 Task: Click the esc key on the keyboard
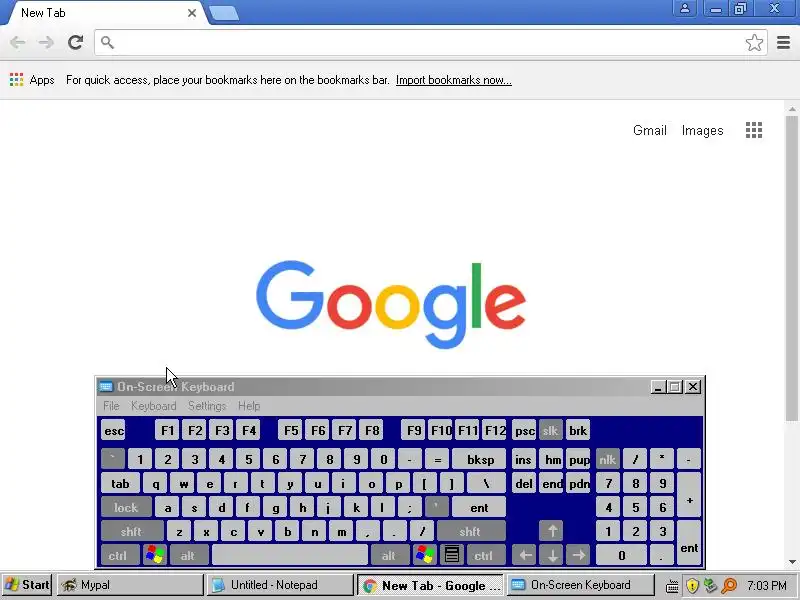[113, 431]
